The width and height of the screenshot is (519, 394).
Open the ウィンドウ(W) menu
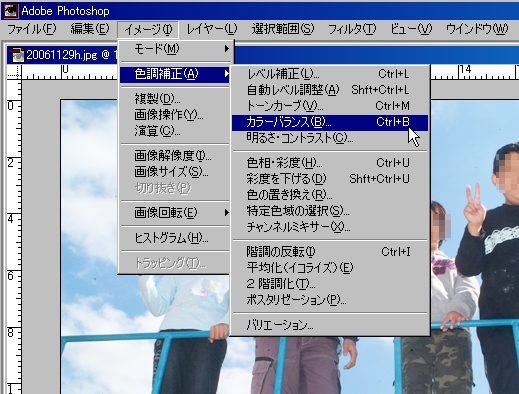click(477, 29)
